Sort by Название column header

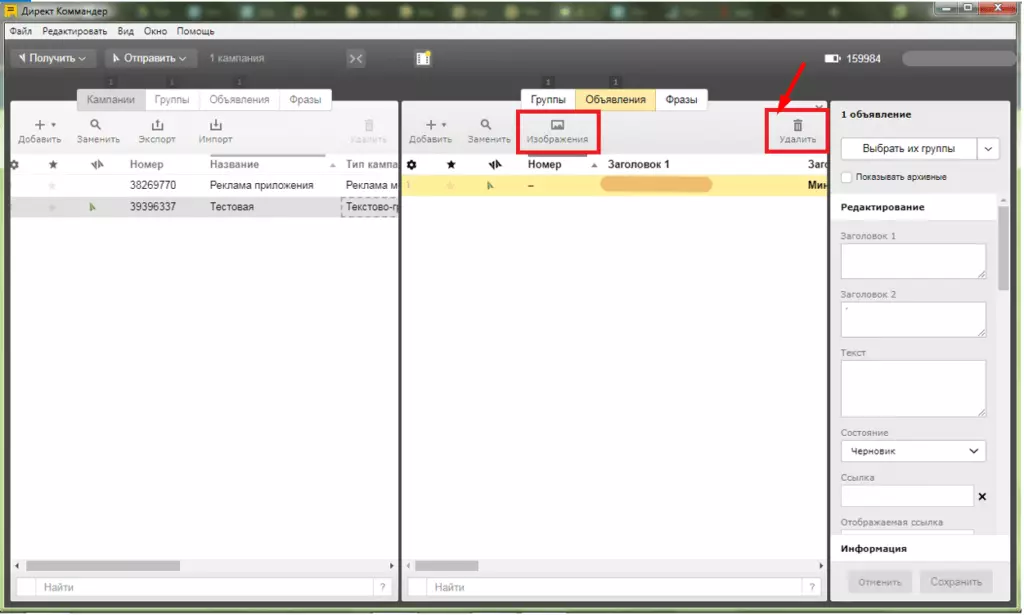pyautogui.click(x=234, y=165)
